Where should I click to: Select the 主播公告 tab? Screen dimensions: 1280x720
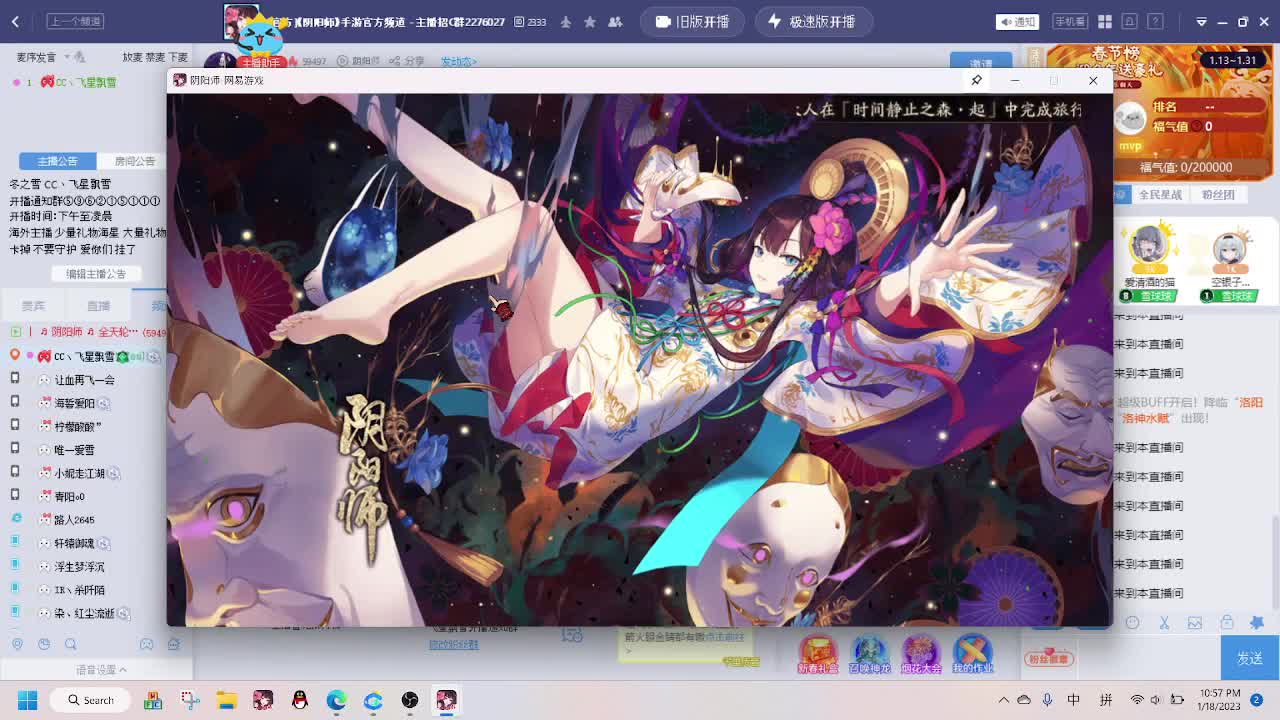pos(57,160)
